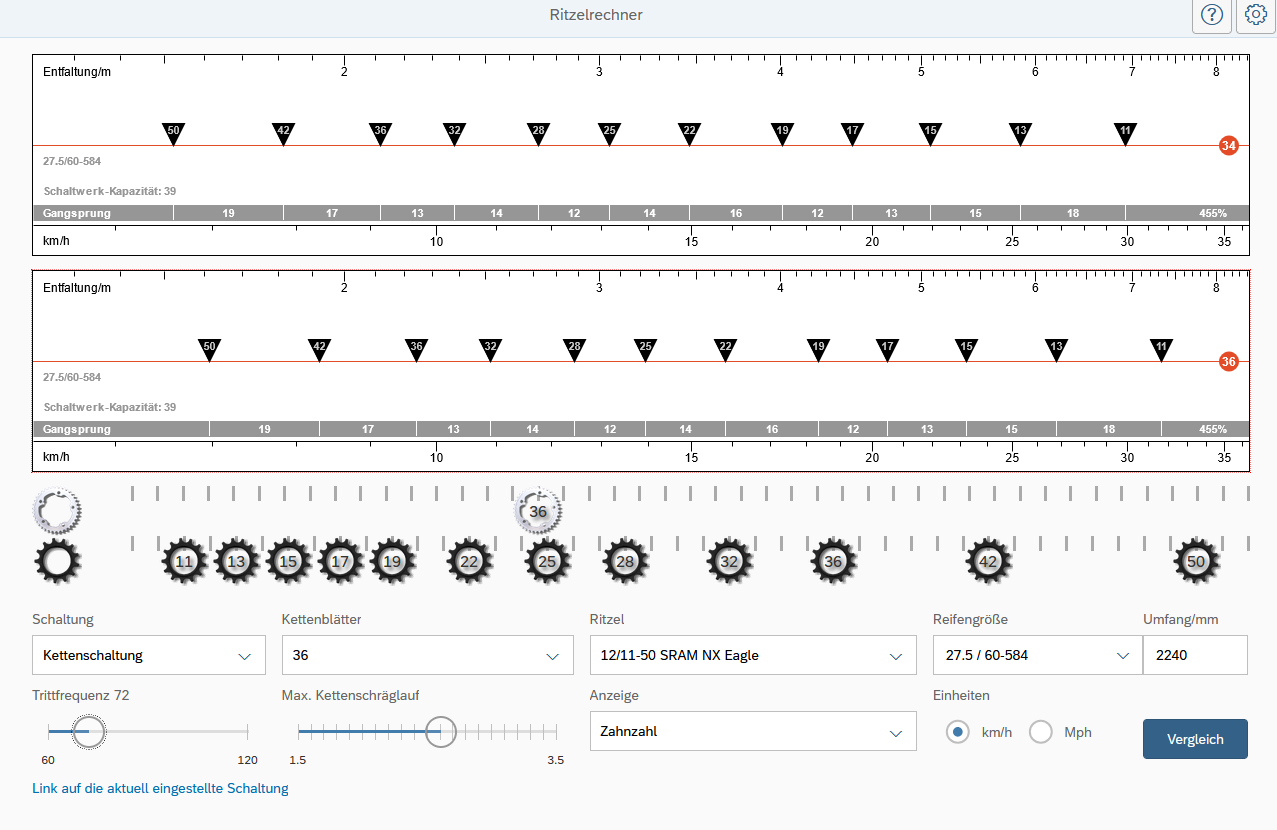Screen dimensions: 1277x830
Task: Click the 36-tooth chainring icon
Action: [x=538, y=511]
